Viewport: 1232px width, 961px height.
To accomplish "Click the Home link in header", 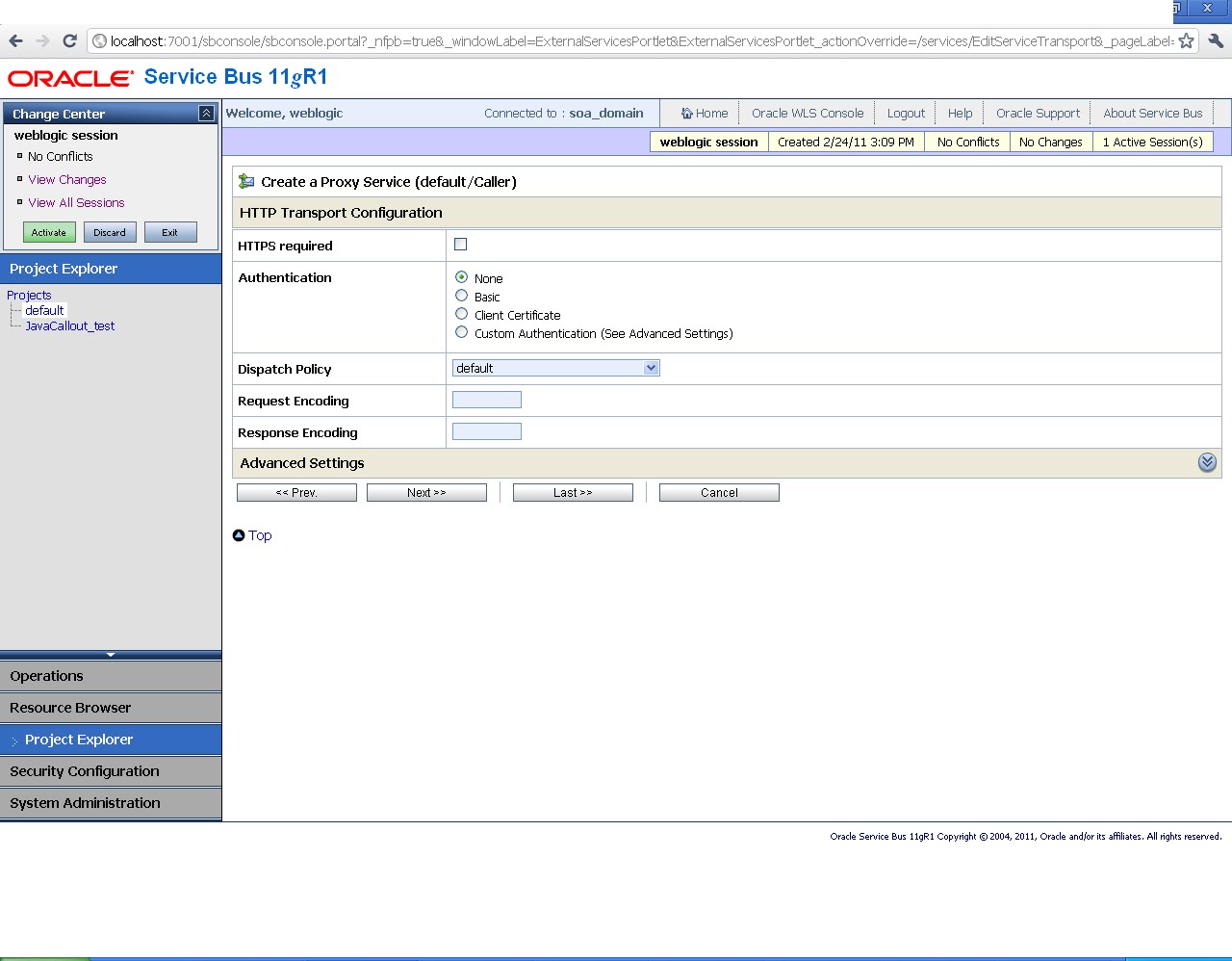I will tap(711, 113).
